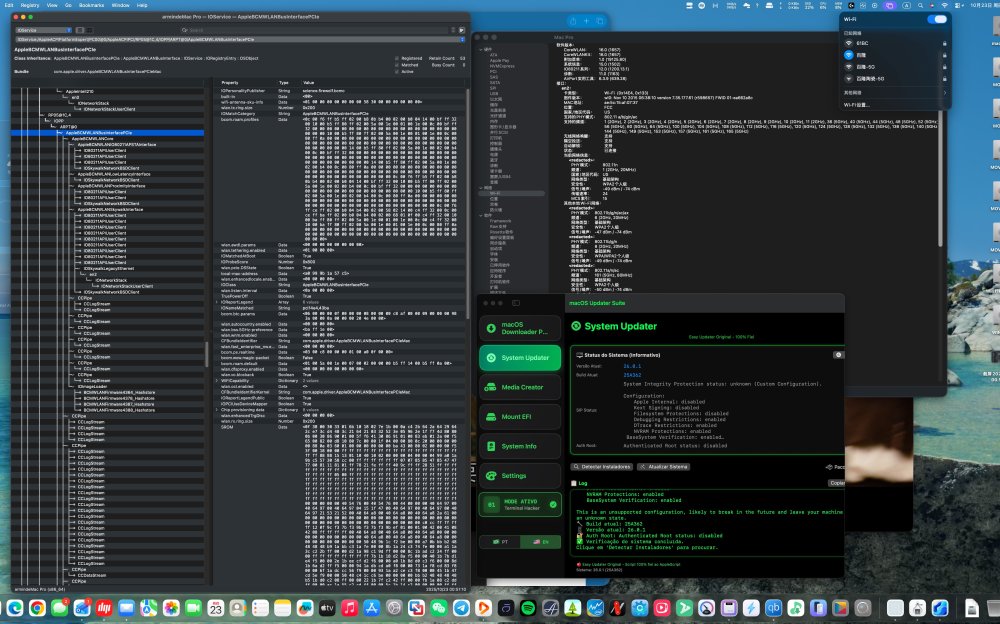The height and width of the screenshot is (624, 1000).
Task: Click the IORegistryExplorer search field
Action: coord(312,30)
